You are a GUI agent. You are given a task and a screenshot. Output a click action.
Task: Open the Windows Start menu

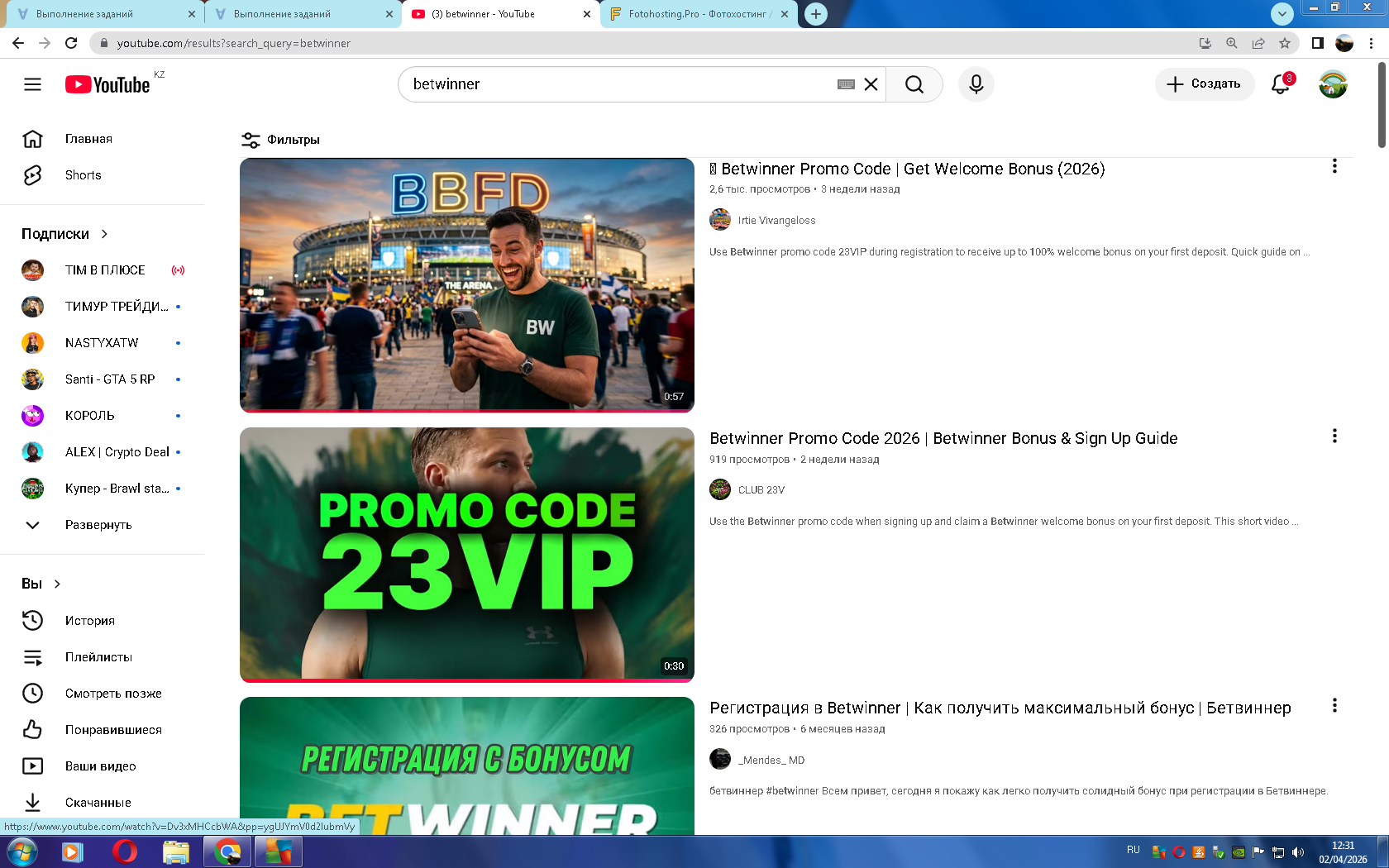click(x=21, y=851)
